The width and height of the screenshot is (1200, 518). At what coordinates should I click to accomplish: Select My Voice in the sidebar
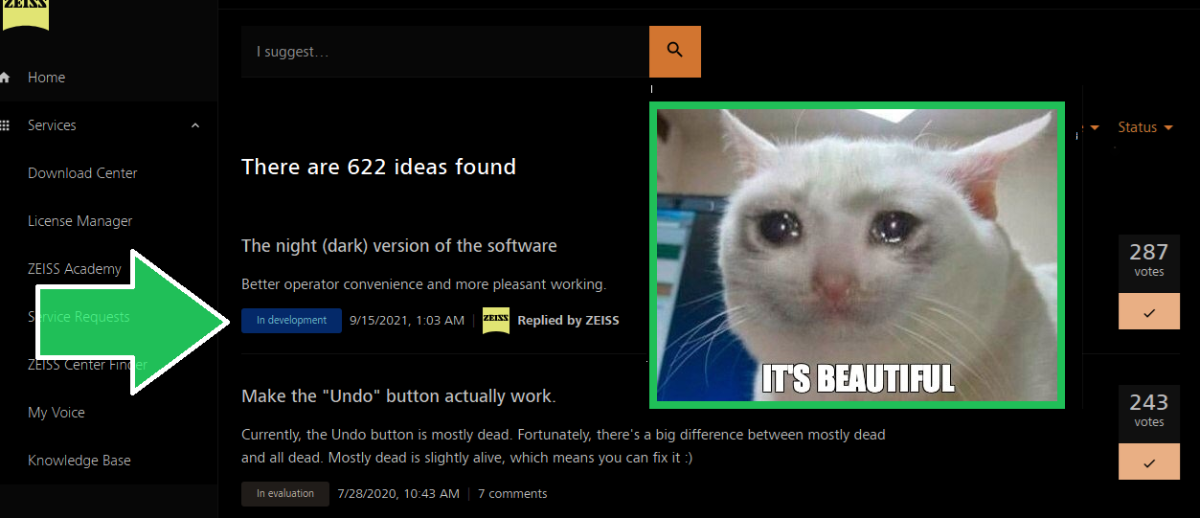tap(56, 413)
